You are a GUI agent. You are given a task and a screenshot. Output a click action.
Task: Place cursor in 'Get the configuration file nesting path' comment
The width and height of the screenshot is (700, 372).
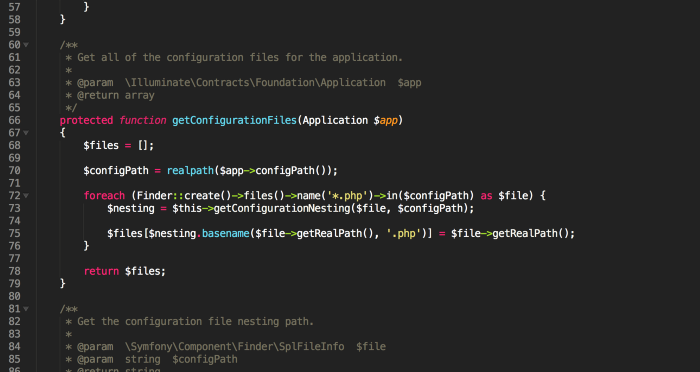[x=196, y=322]
